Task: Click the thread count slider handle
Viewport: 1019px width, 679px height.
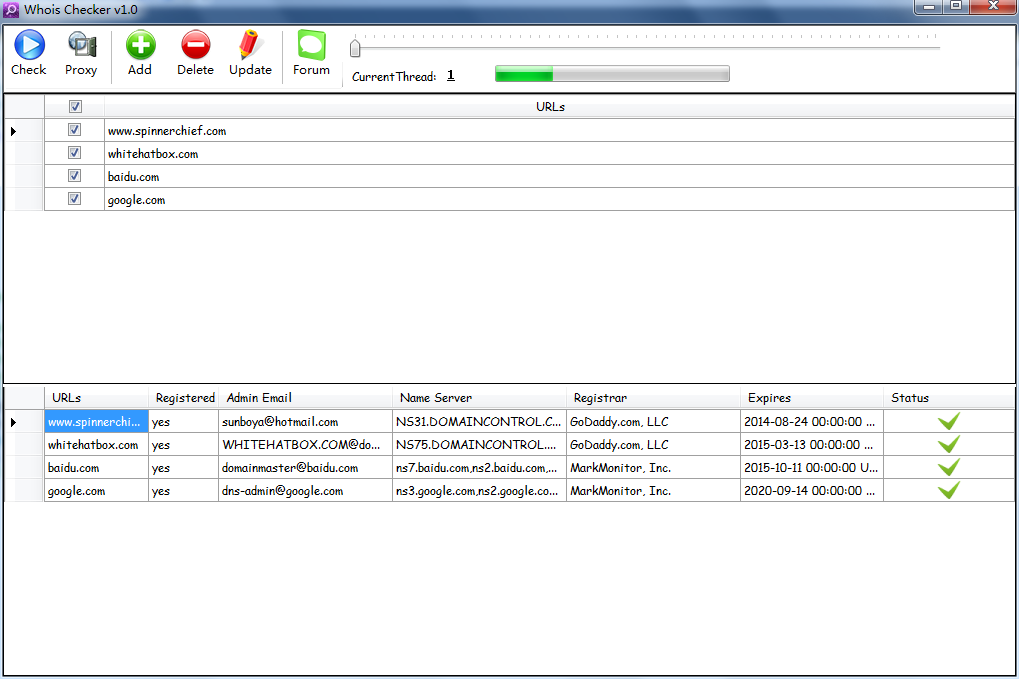Action: click(354, 48)
